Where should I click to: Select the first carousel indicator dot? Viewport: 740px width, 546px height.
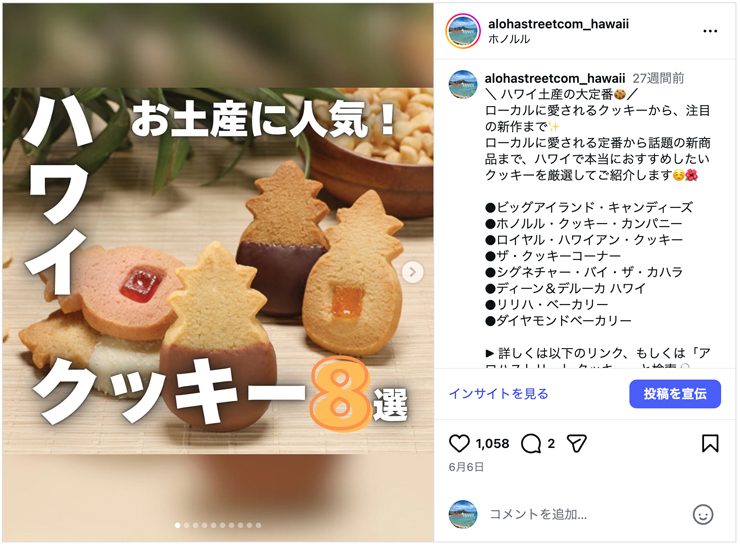177,525
